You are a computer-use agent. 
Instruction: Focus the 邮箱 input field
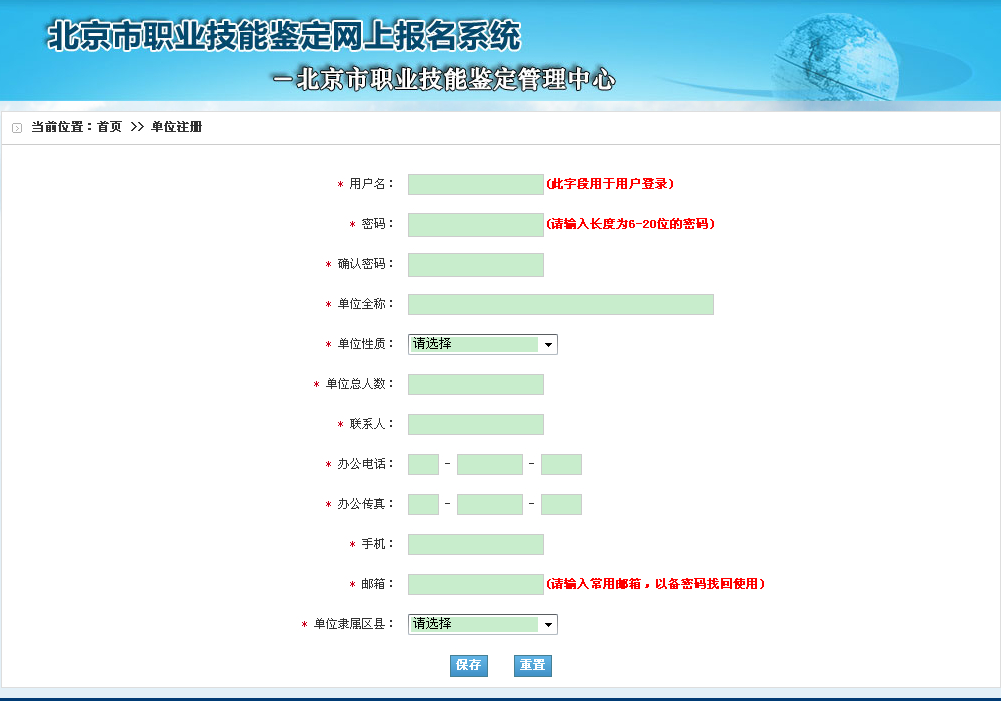pyautogui.click(x=476, y=584)
